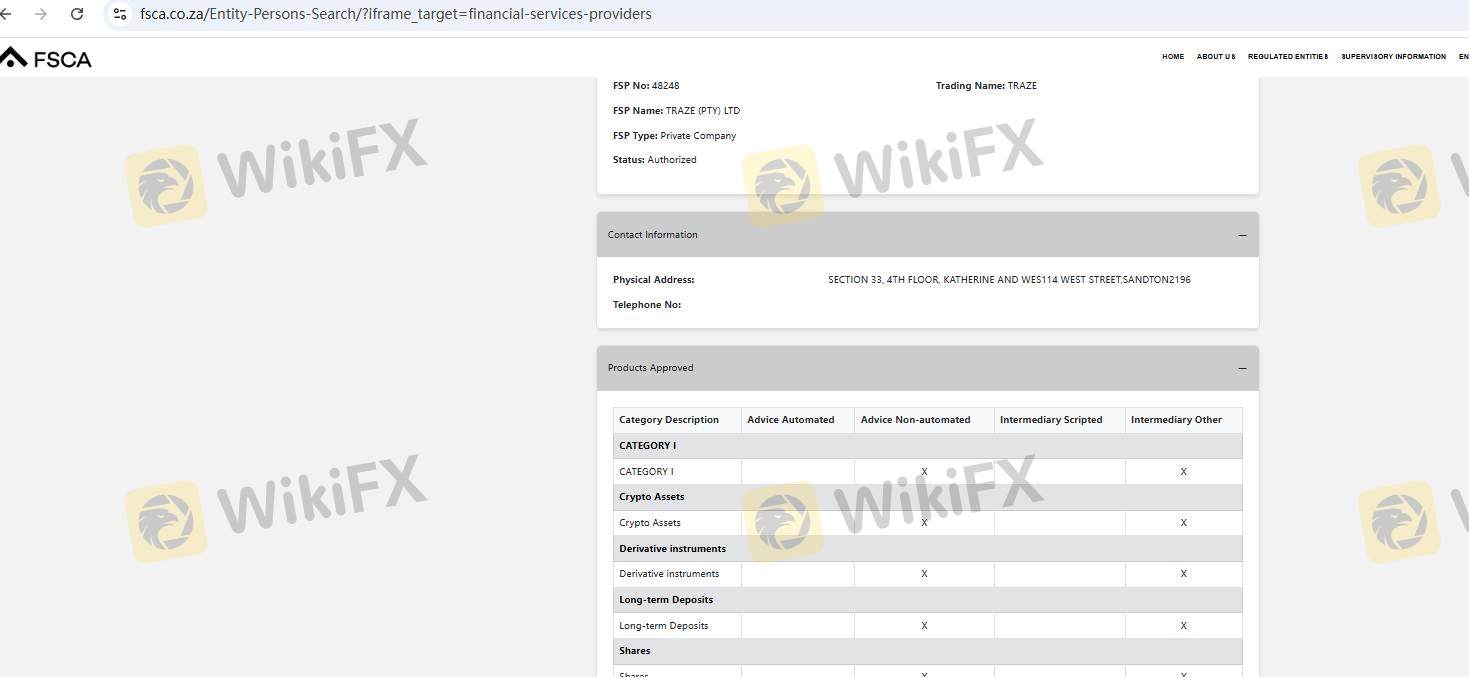
Task: Open the Home menu item
Action: pos(1173,57)
